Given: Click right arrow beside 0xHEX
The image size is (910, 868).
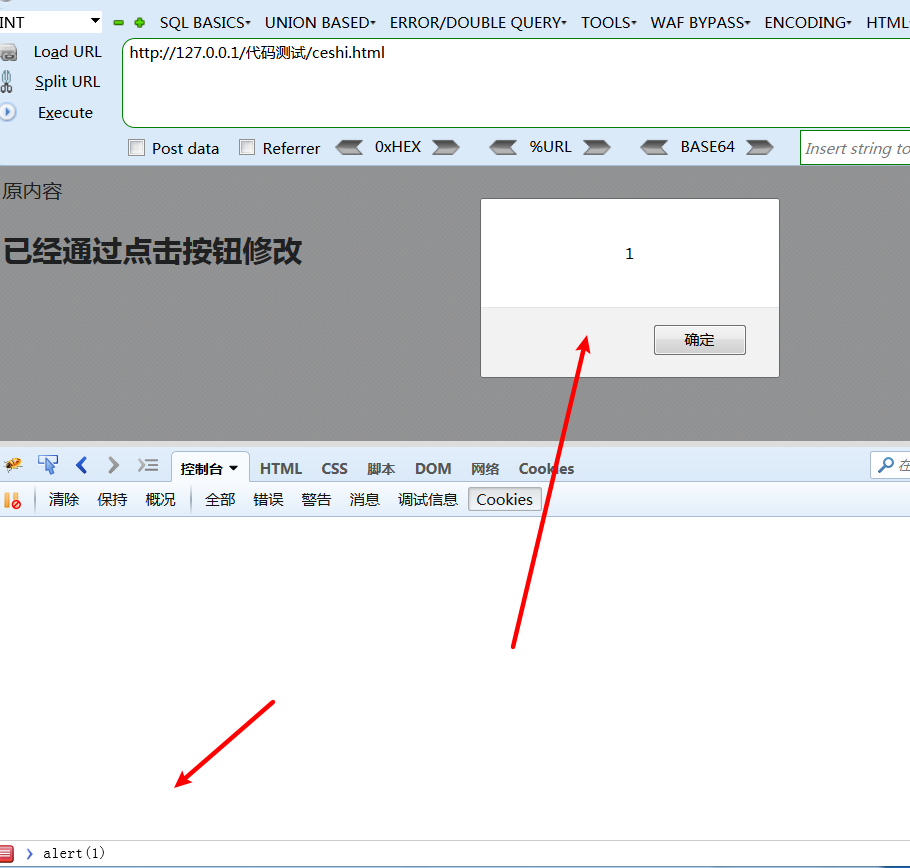Looking at the screenshot, I should pos(446,147).
